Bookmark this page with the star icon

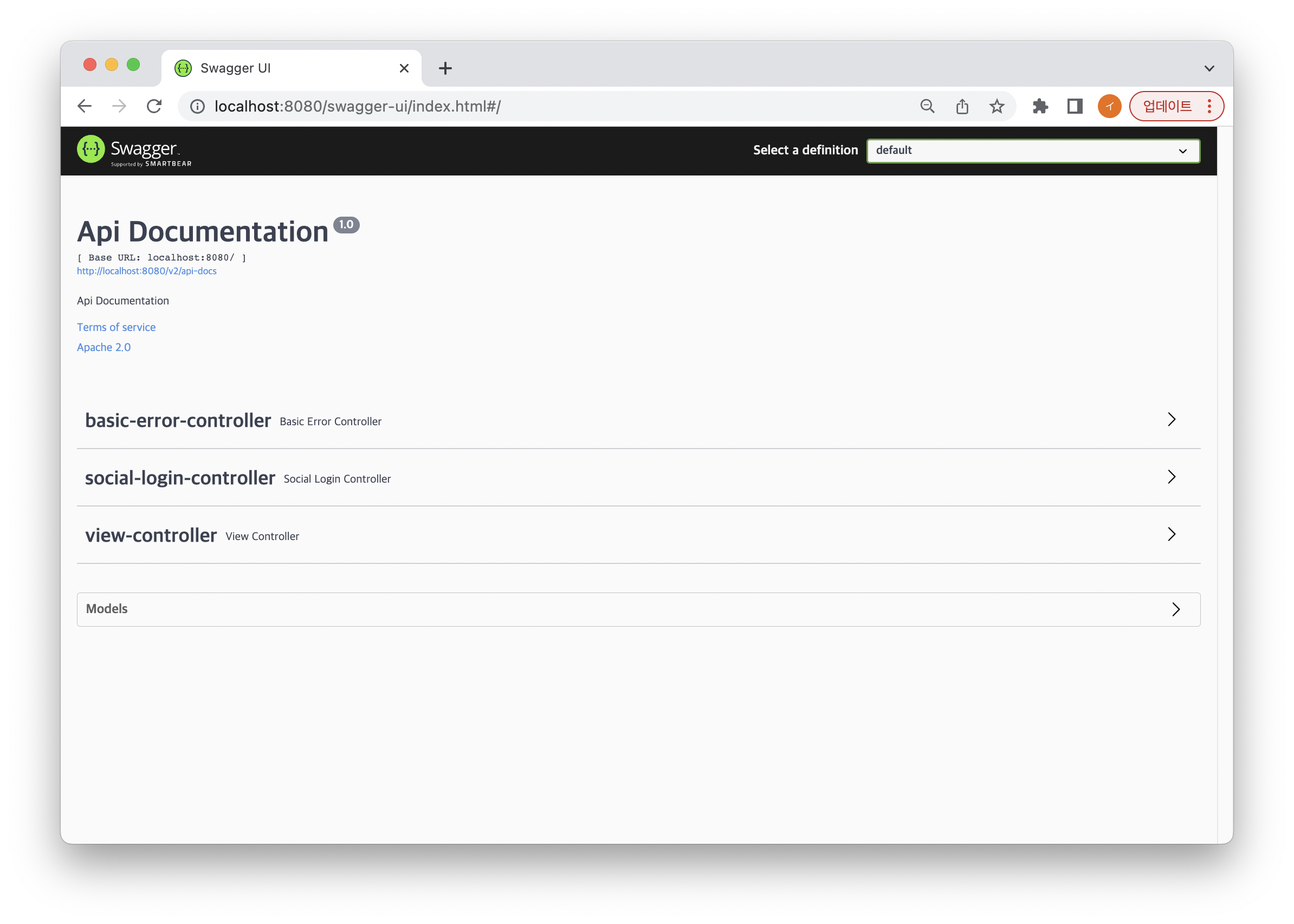[997, 106]
